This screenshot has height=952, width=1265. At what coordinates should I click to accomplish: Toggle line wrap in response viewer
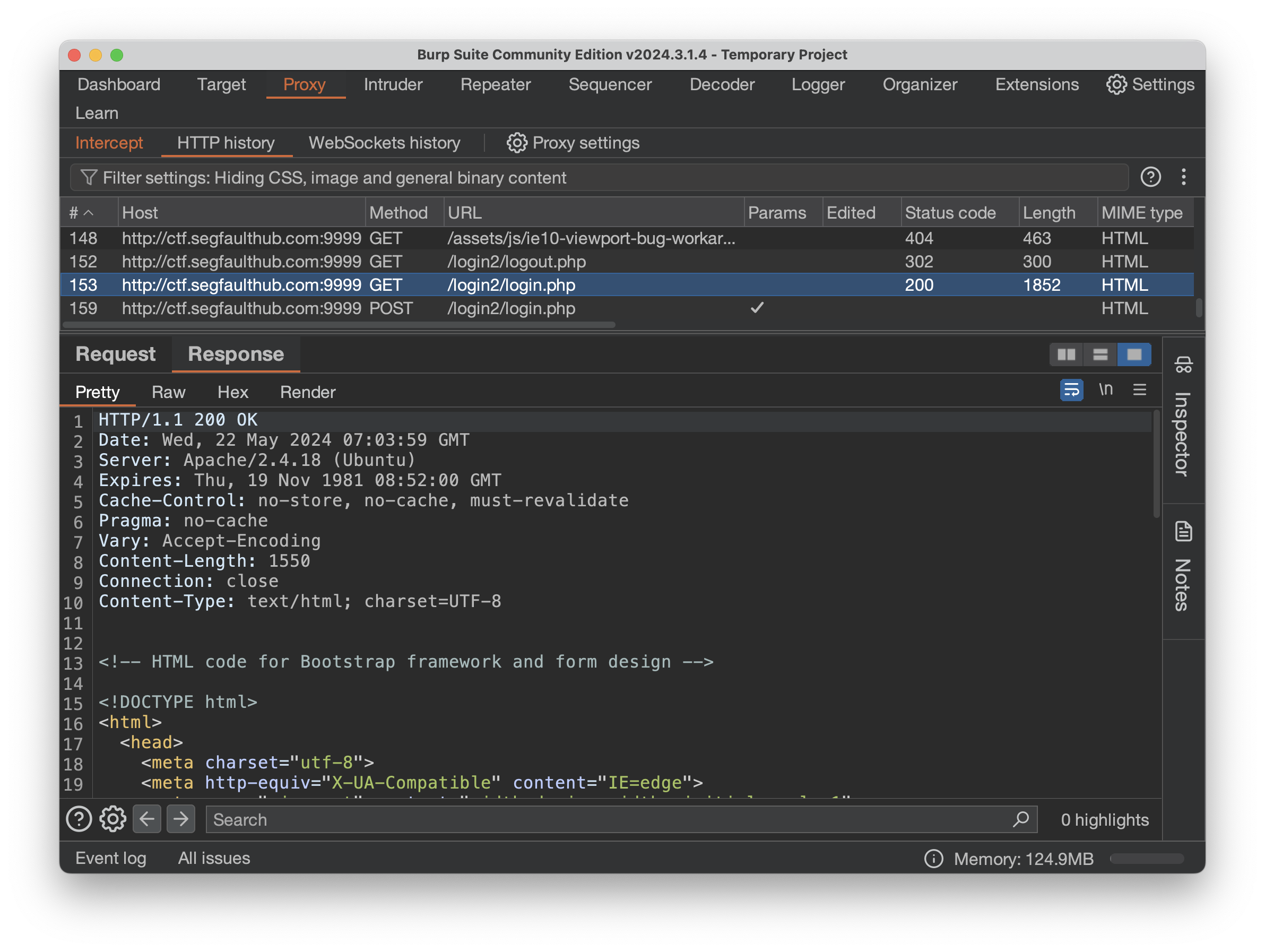(x=1071, y=391)
